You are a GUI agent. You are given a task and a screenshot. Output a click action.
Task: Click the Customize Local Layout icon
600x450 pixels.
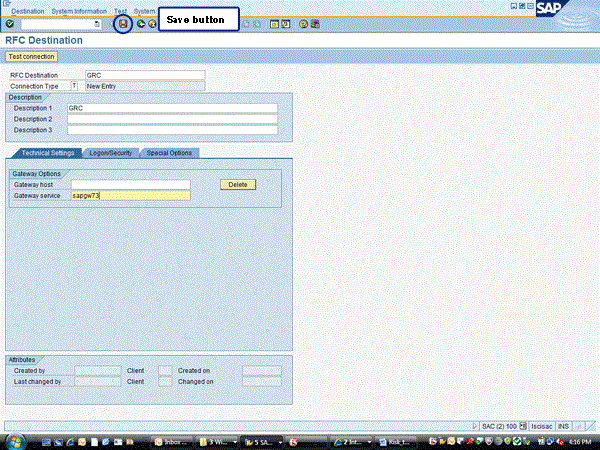point(314,23)
